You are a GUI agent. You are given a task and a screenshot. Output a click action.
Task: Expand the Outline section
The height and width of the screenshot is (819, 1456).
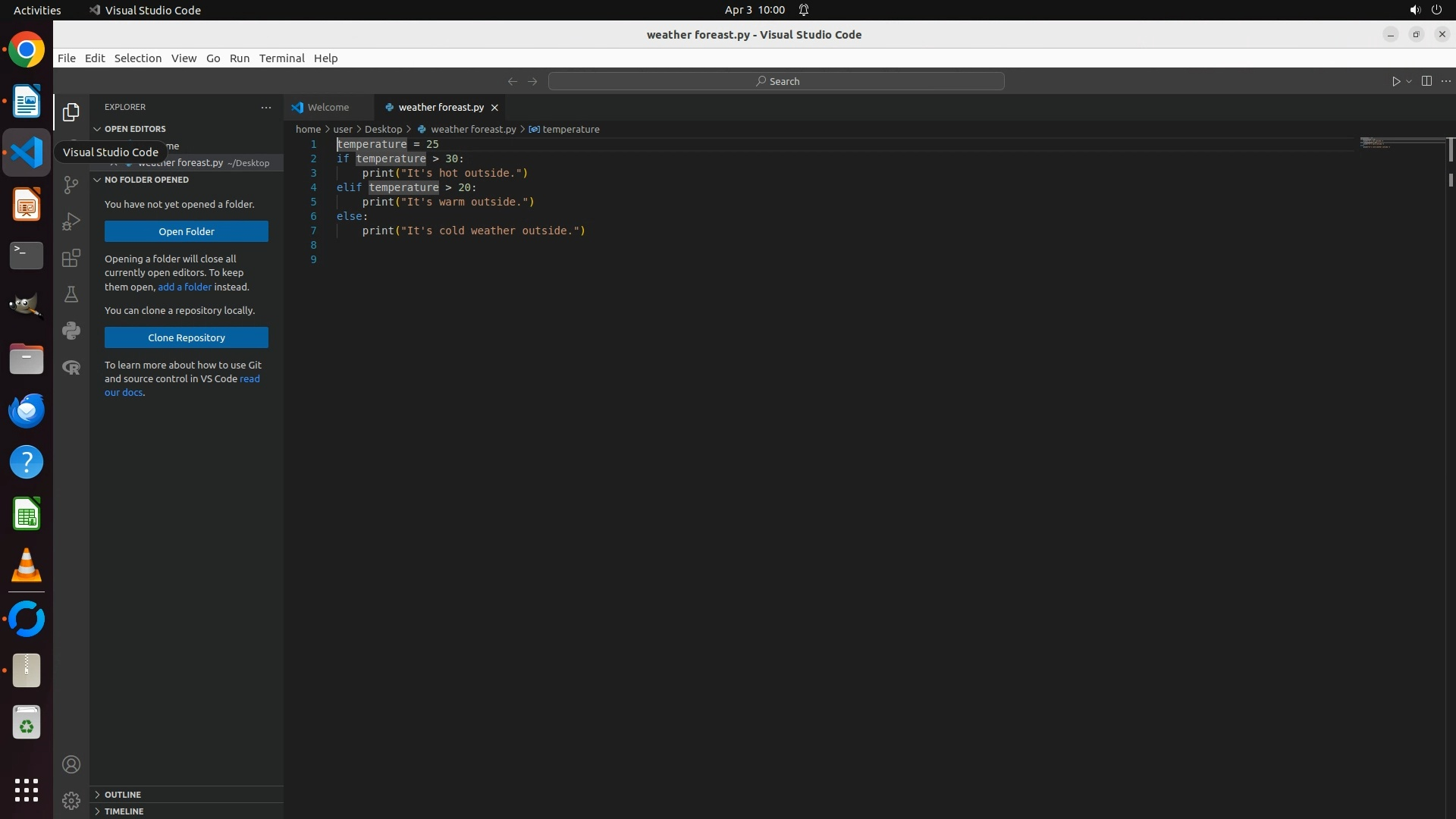coord(123,795)
